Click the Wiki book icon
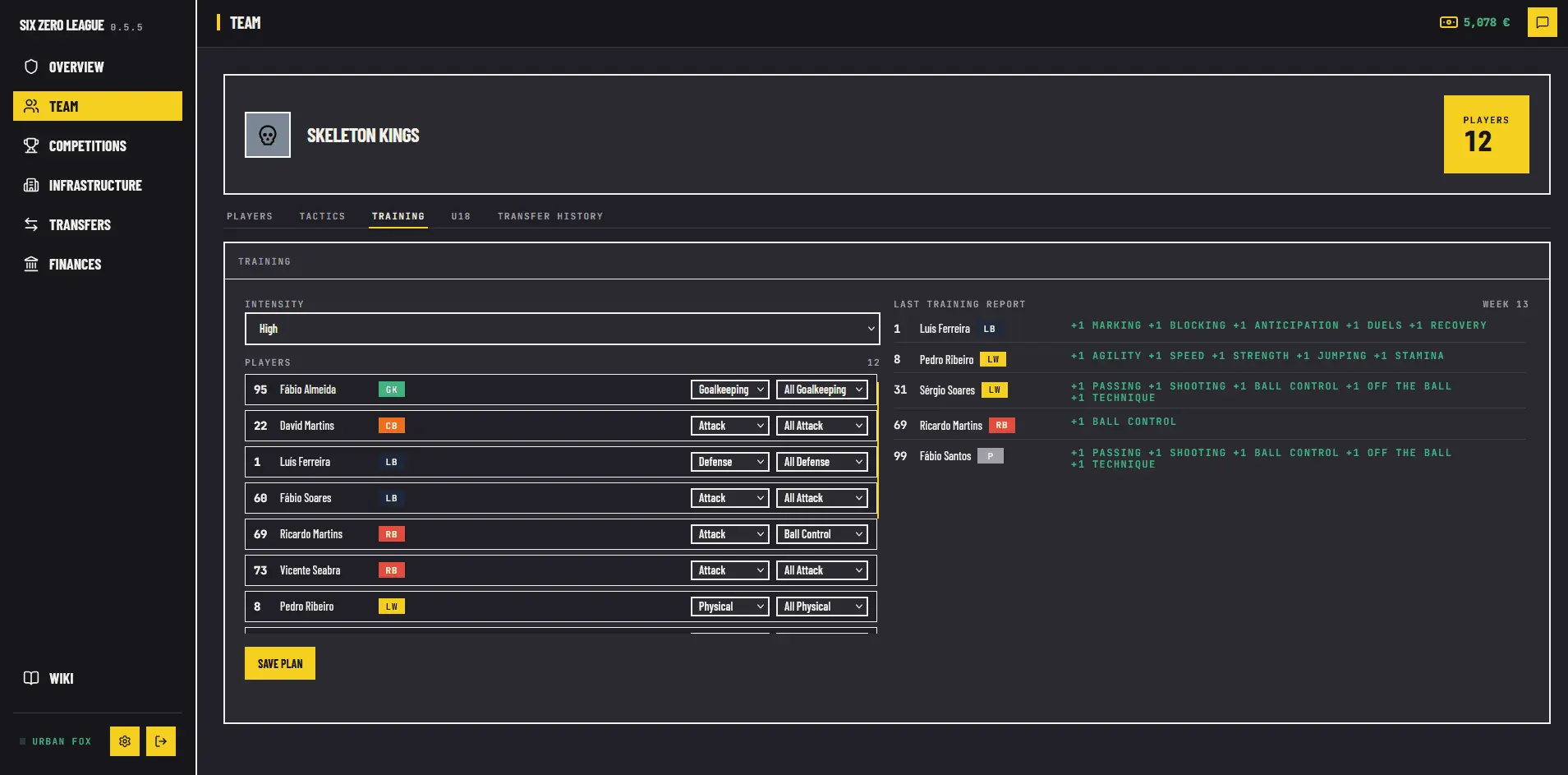 point(31,678)
